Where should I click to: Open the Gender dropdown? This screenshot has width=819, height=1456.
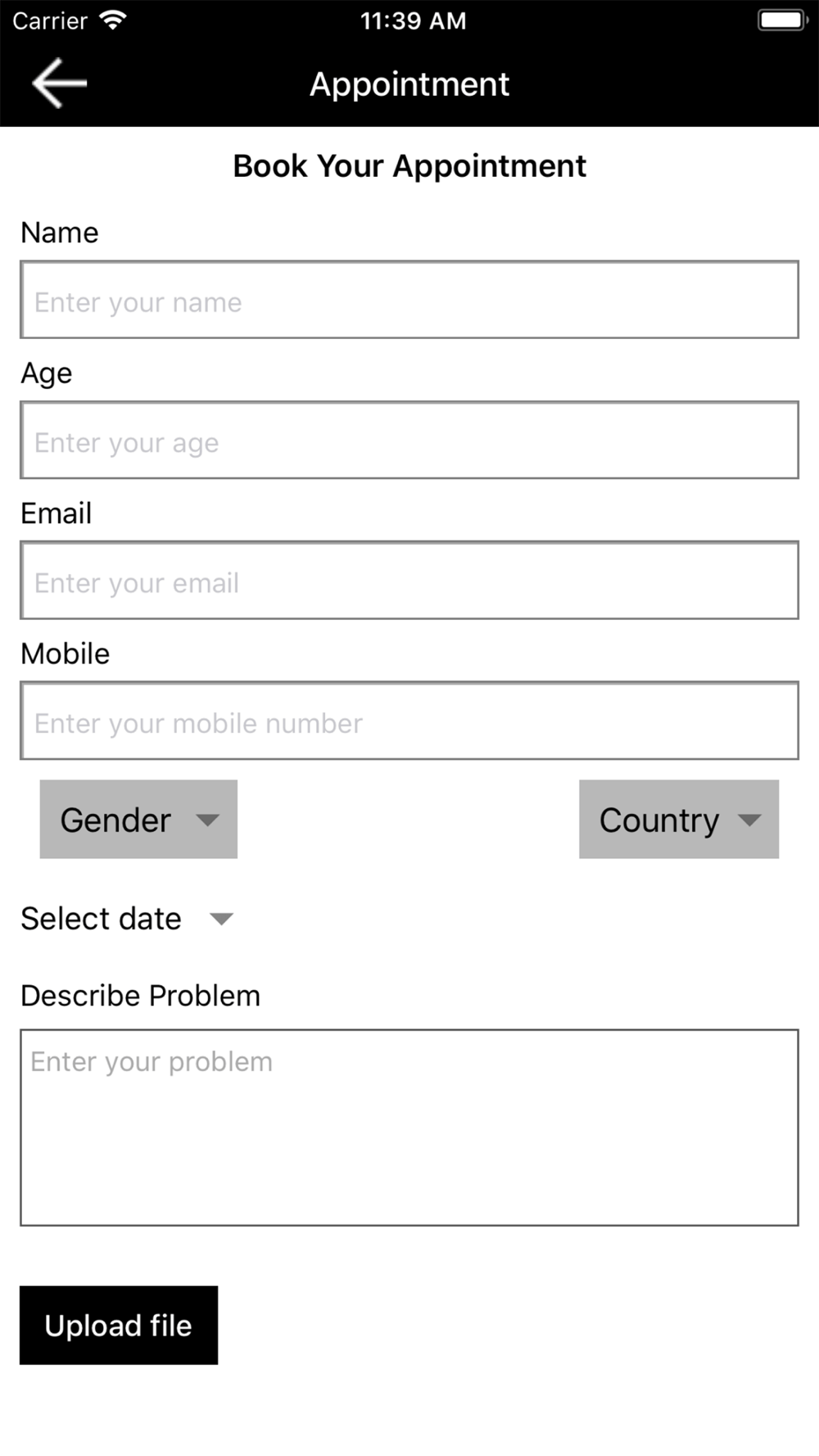(x=138, y=819)
